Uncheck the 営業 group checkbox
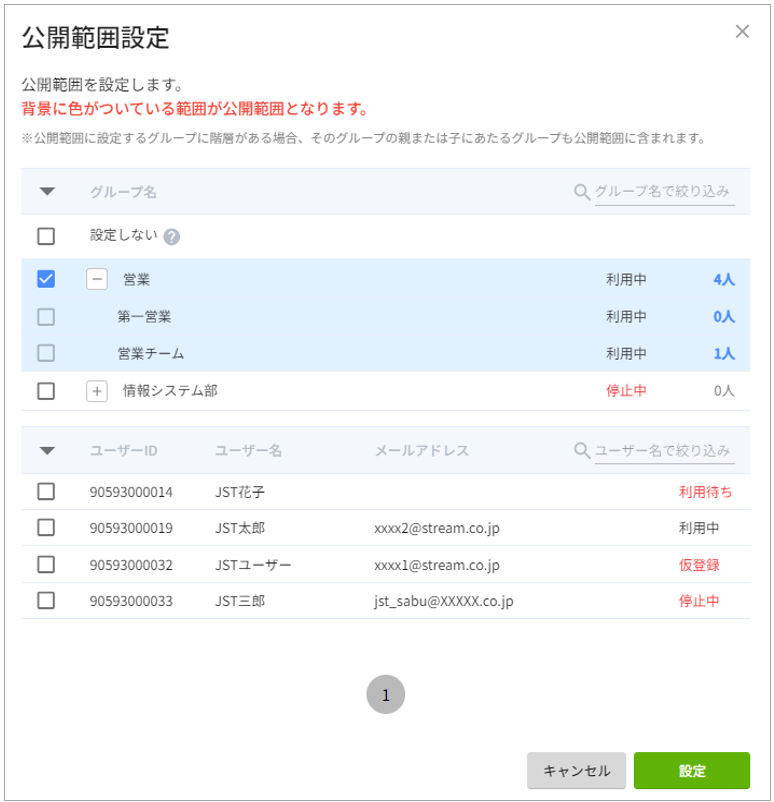 coord(46,279)
